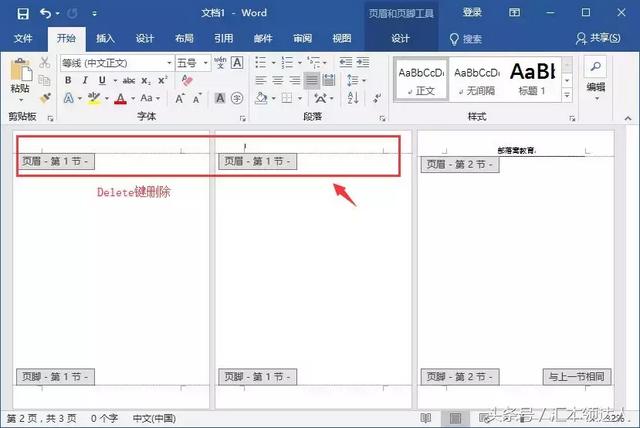Increase paragraph indent

363,62
